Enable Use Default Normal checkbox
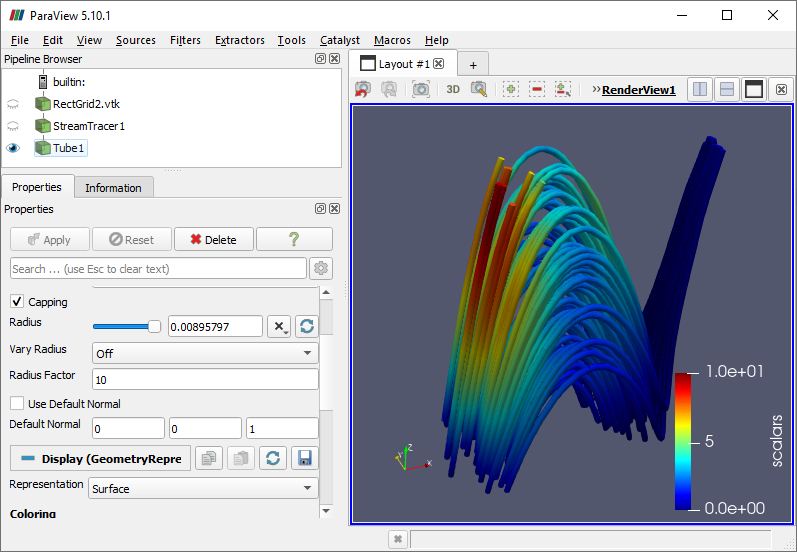797x552 pixels. [17, 404]
